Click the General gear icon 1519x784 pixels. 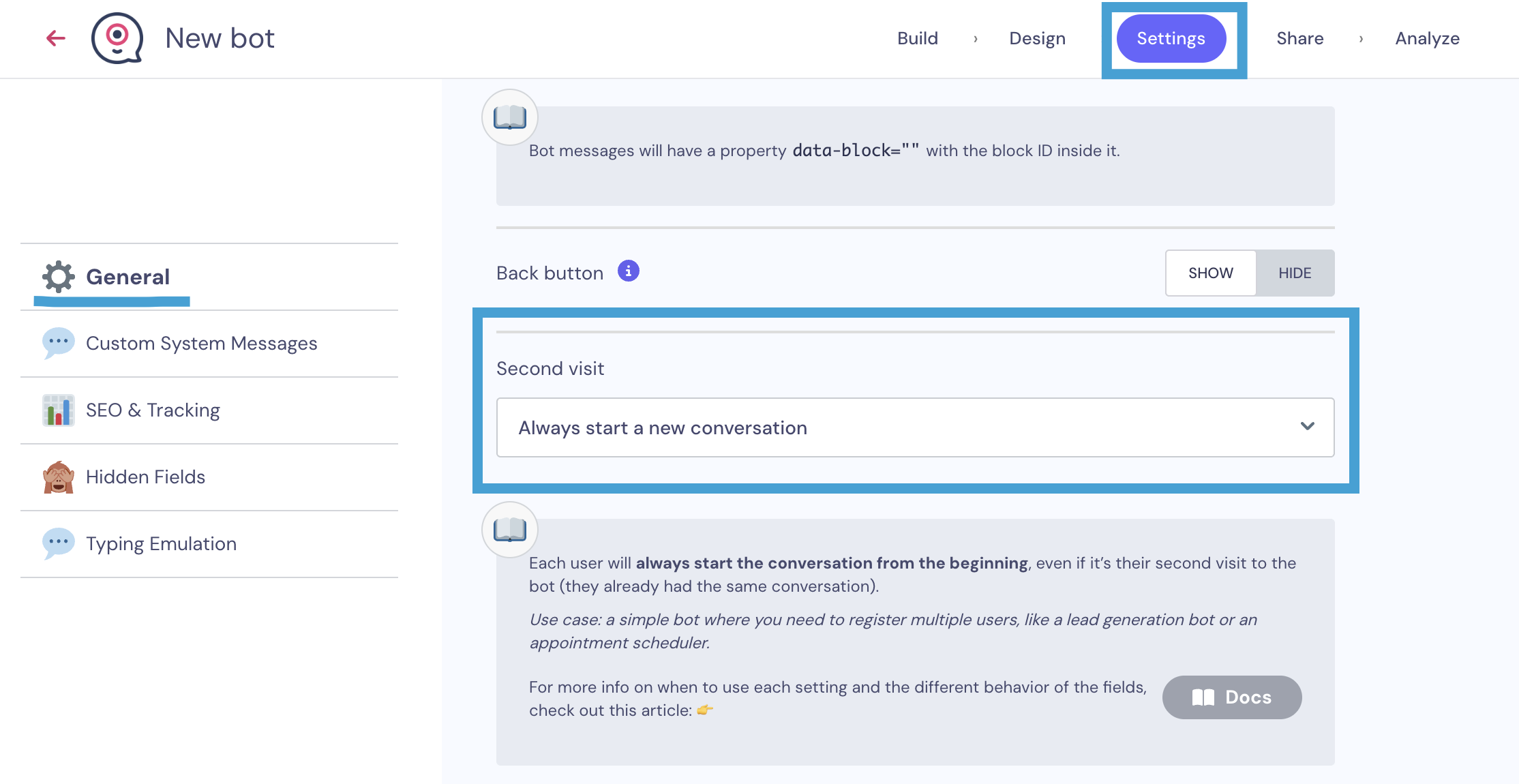[59, 277]
